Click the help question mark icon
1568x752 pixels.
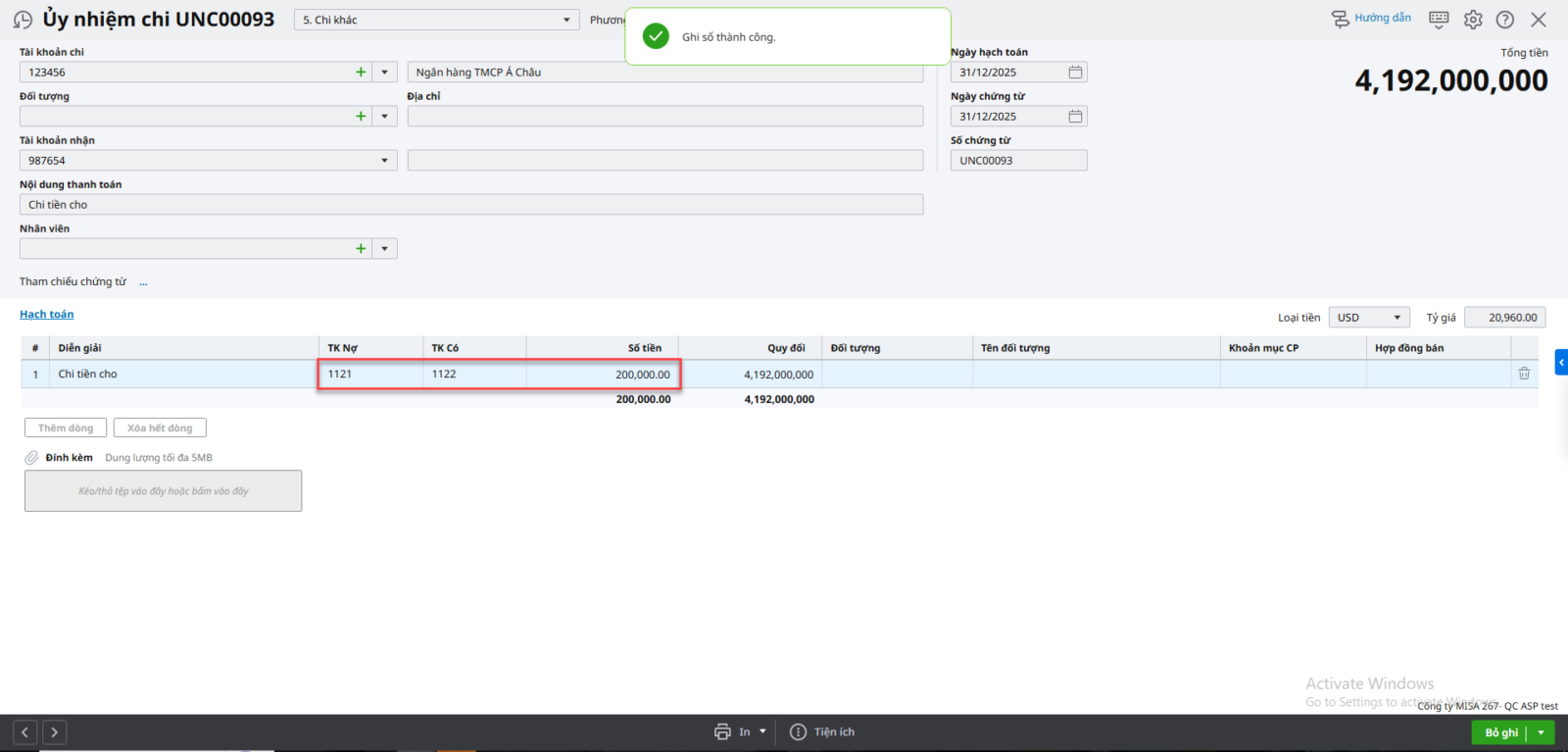[1505, 20]
